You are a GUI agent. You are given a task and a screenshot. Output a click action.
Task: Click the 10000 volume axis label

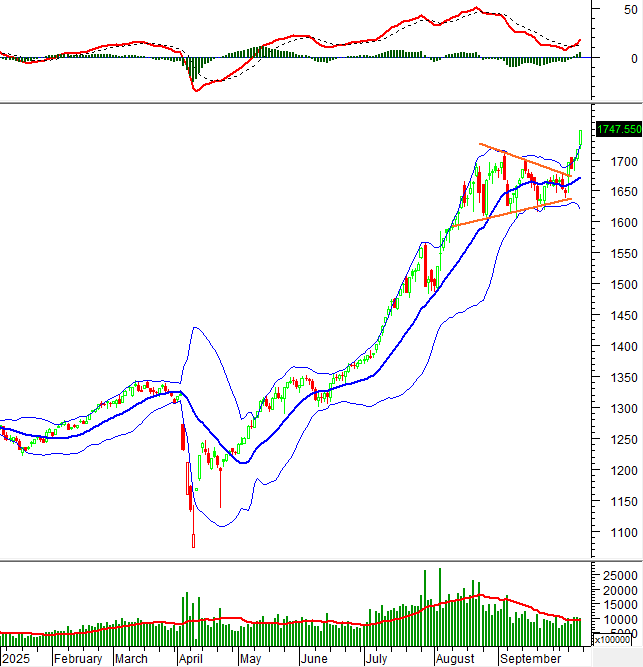(x=617, y=620)
